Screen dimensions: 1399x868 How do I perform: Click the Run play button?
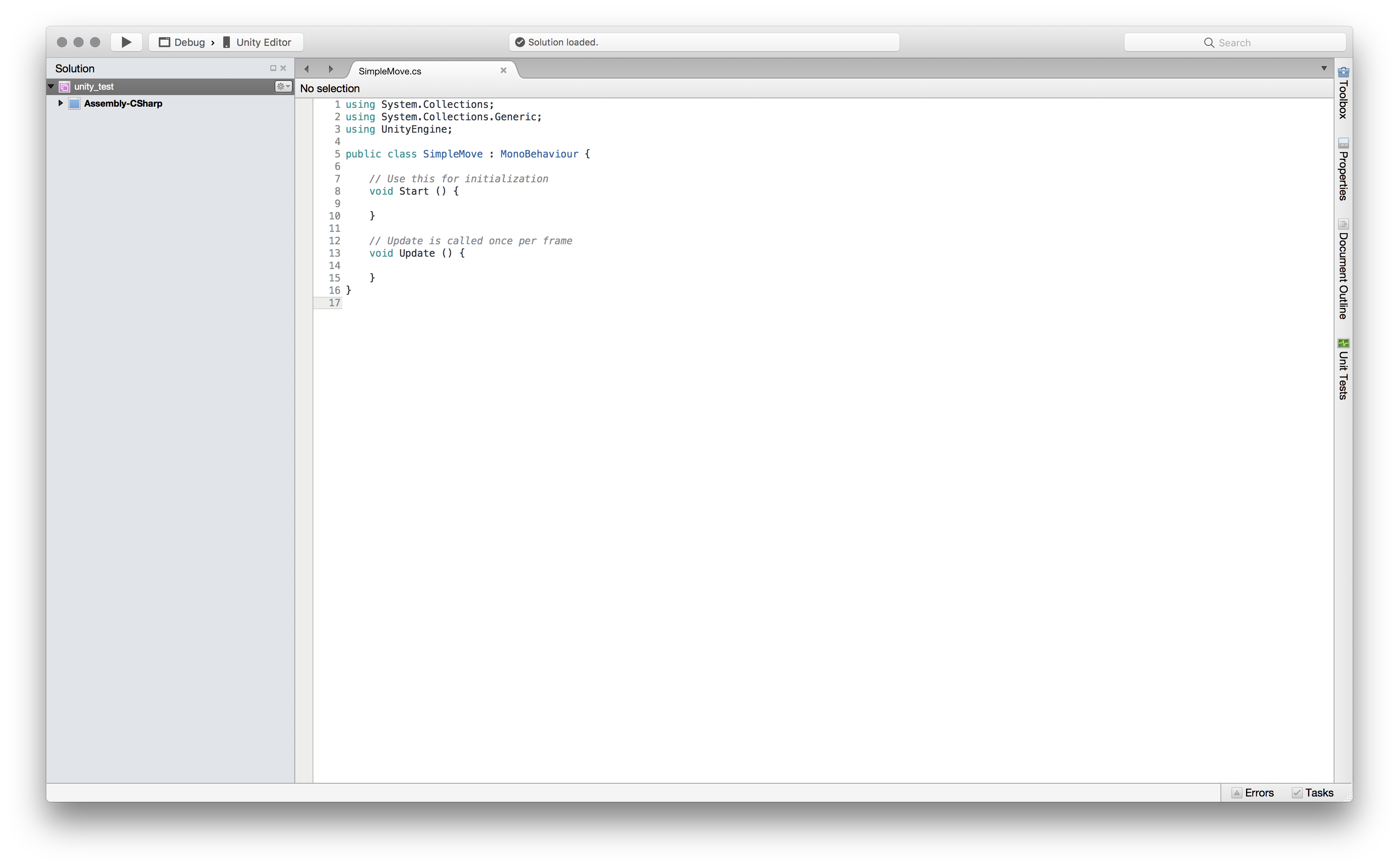pyautogui.click(x=126, y=42)
